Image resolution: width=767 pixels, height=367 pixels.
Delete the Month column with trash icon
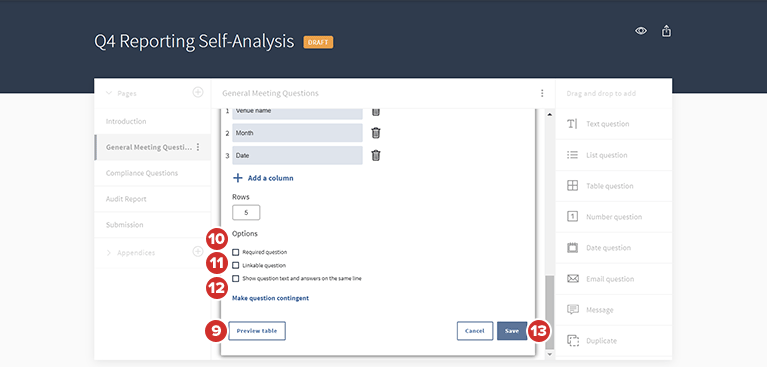pos(376,133)
